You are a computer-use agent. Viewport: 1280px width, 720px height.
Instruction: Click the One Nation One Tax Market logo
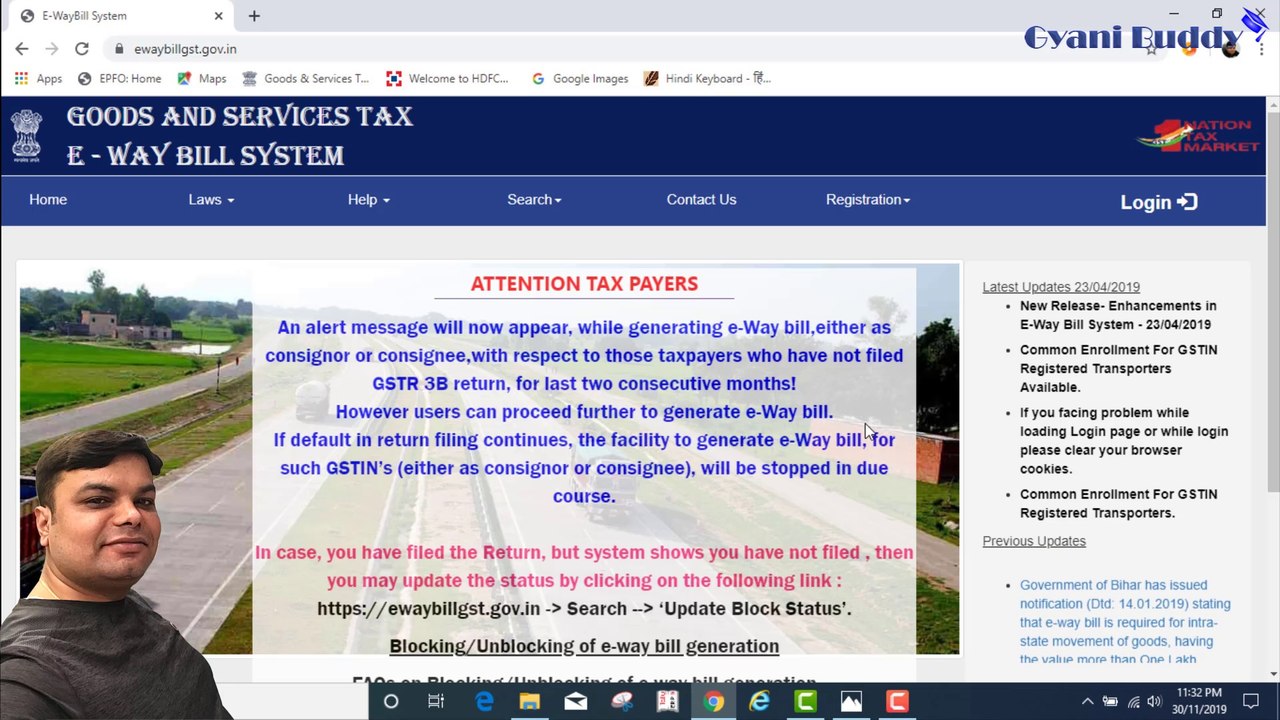pos(1198,136)
